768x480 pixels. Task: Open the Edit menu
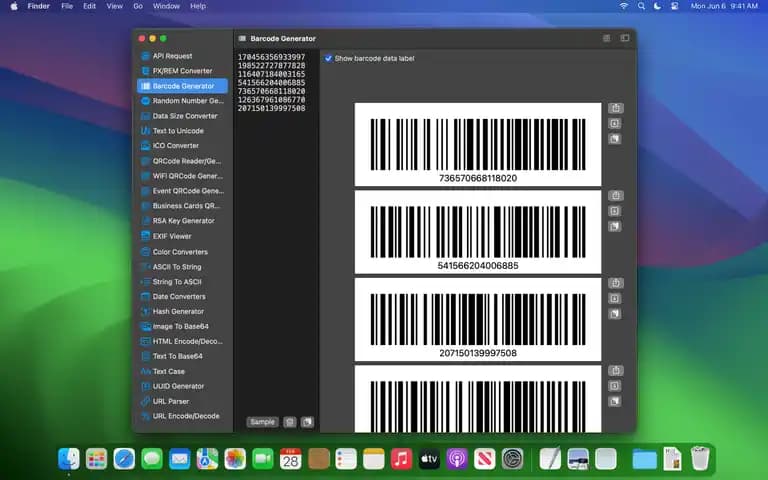tap(89, 6)
